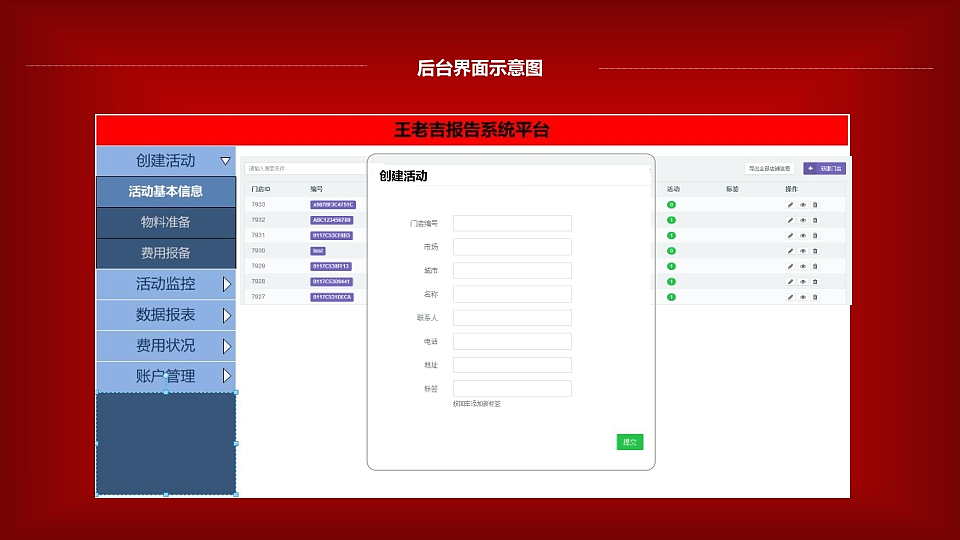Click 操作 column header
960x540 pixels.
pos(792,189)
